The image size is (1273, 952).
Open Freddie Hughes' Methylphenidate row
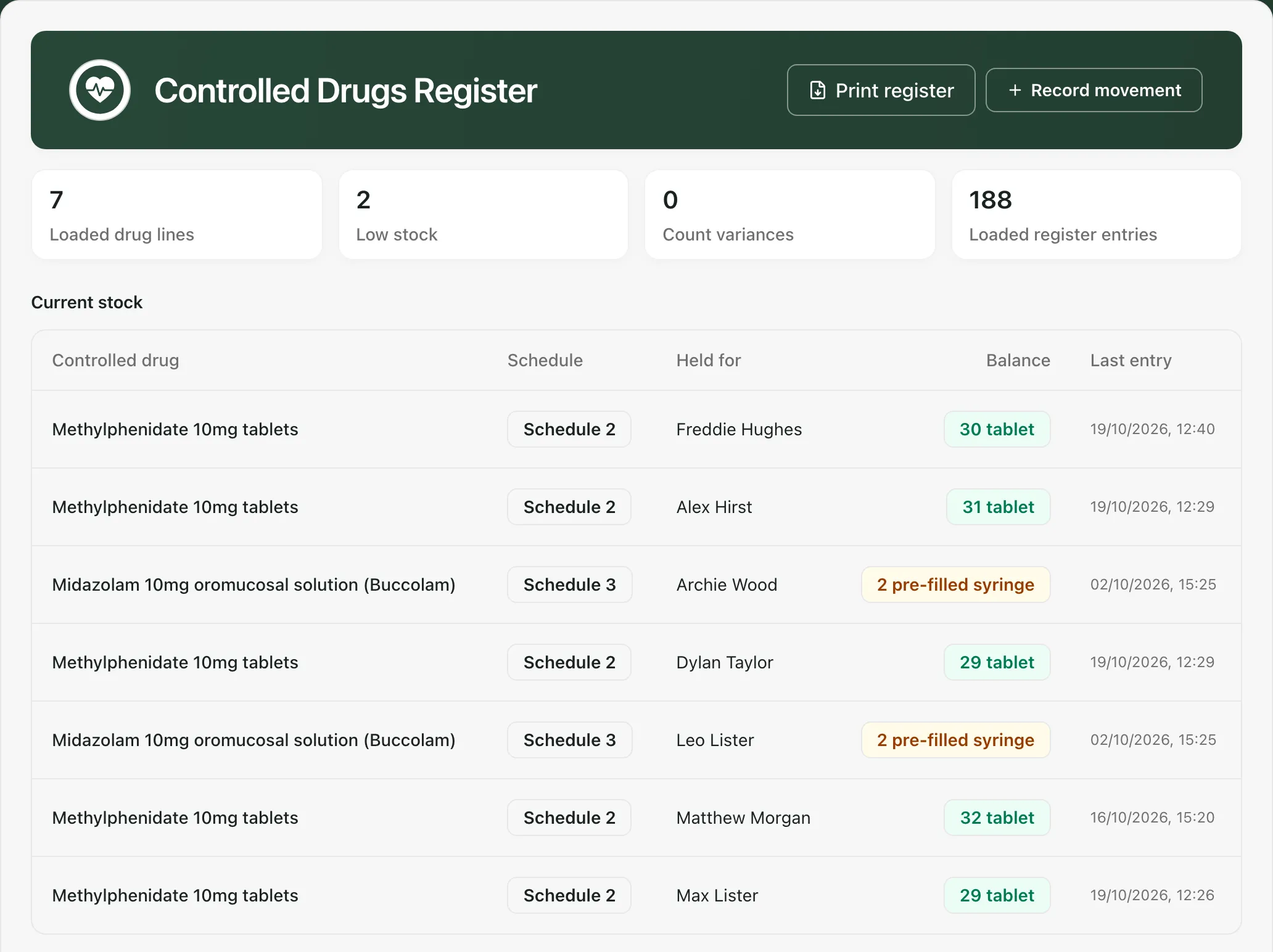[x=636, y=429]
